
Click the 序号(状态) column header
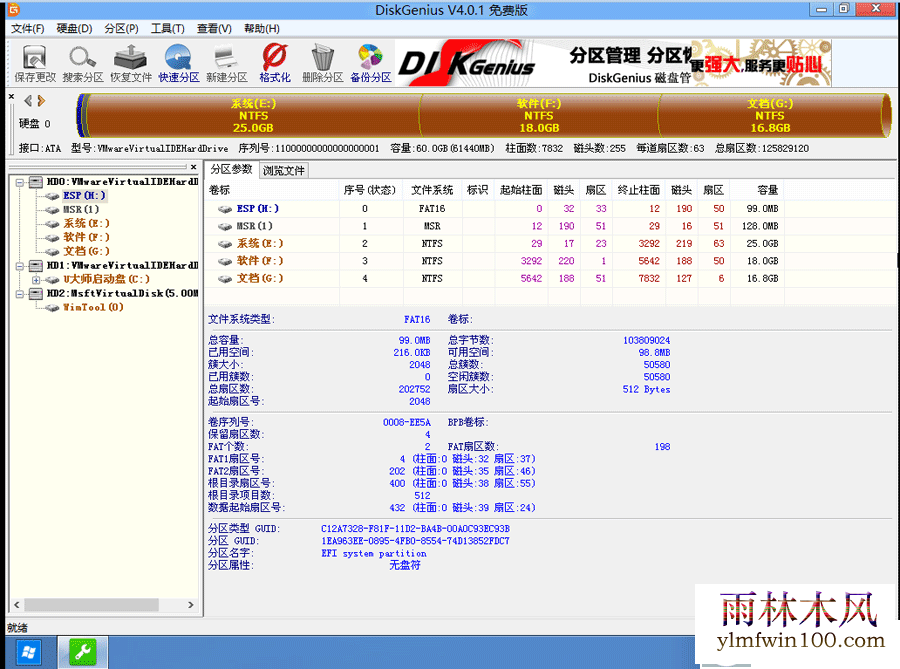point(371,190)
